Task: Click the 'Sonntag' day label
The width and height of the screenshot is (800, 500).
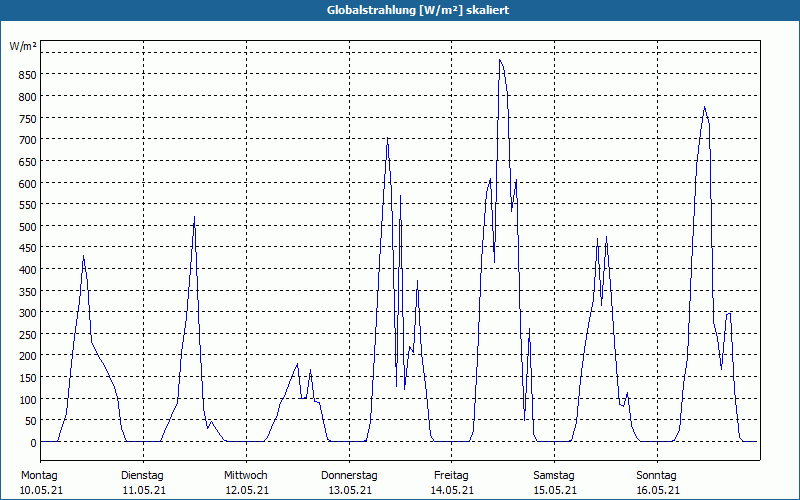Action: (657, 476)
